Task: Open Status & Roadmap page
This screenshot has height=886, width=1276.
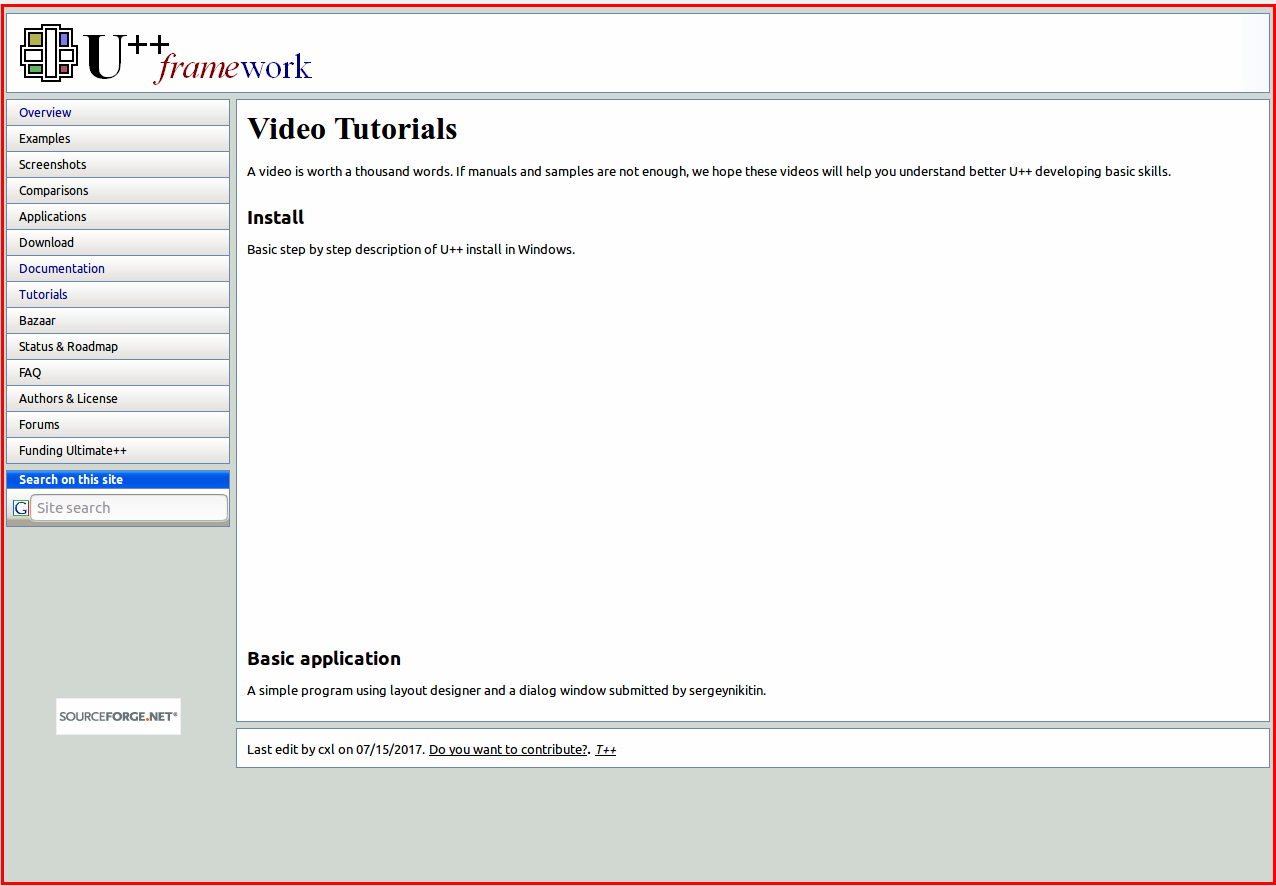Action: tap(68, 347)
